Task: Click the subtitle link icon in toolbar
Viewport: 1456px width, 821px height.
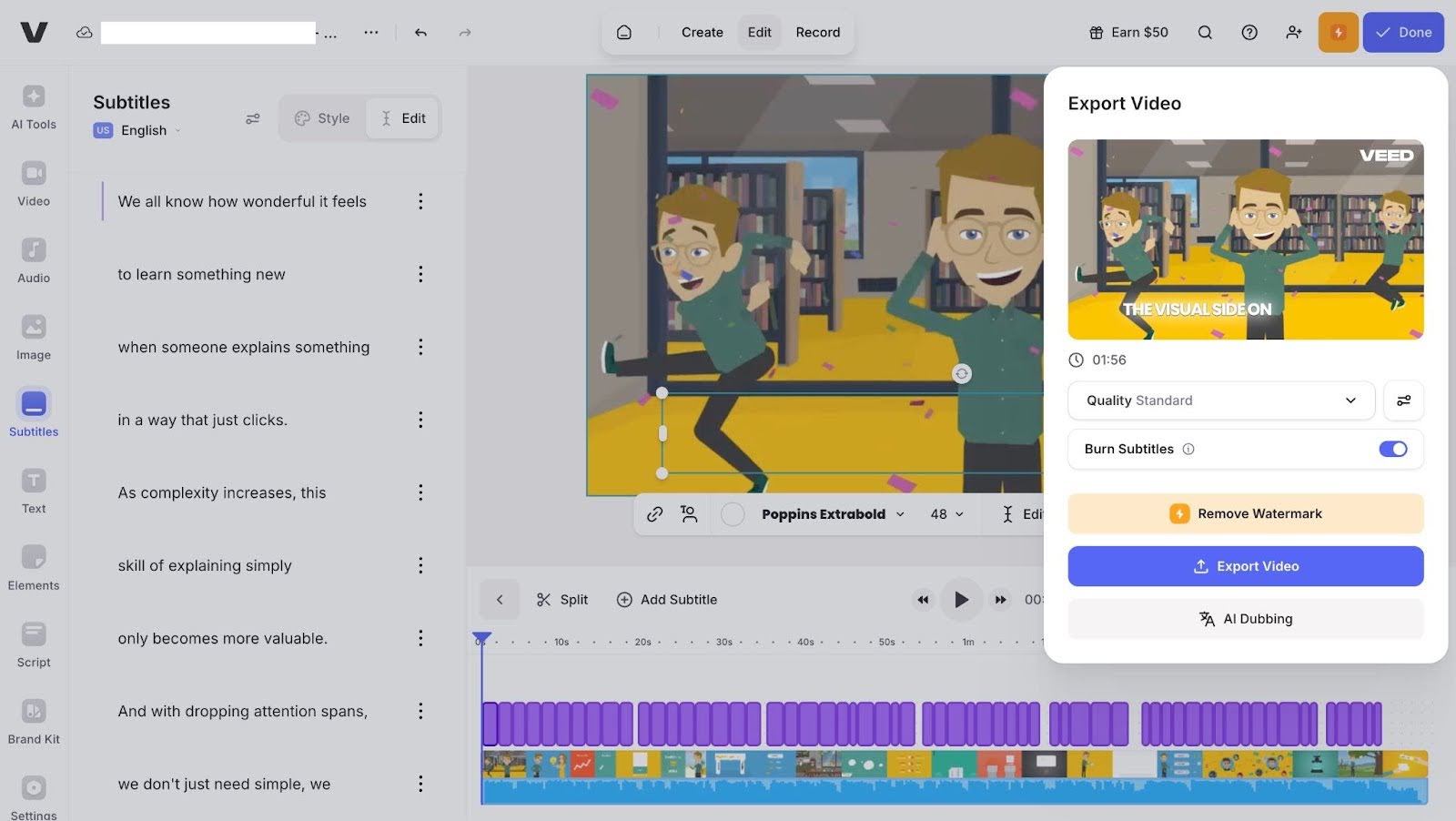Action: [x=654, y=514]
